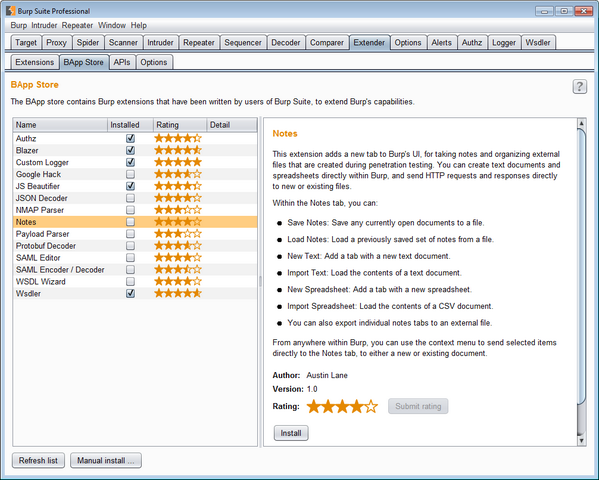Open the Wsdler top-level tab
The height and width of the screenshot is (480, 599).
[537, 42]
